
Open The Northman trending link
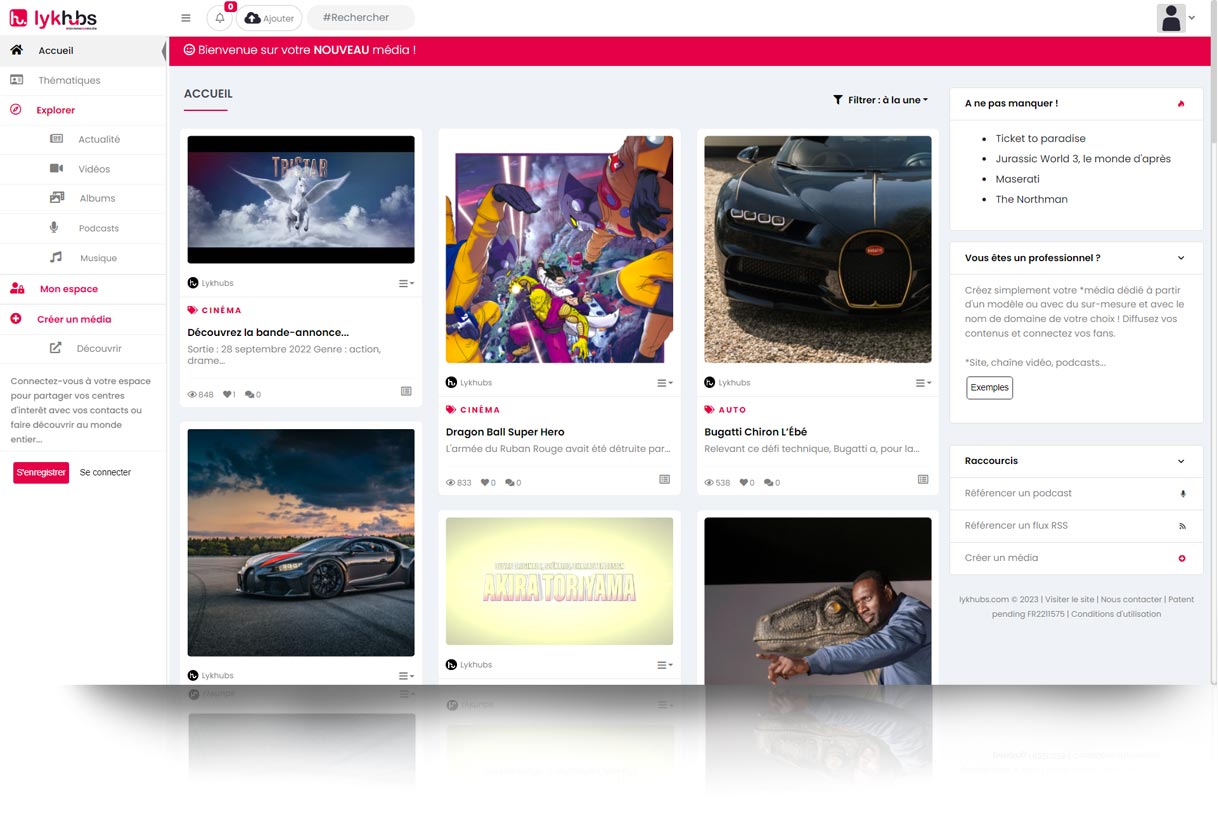[x=1031, y=199]
